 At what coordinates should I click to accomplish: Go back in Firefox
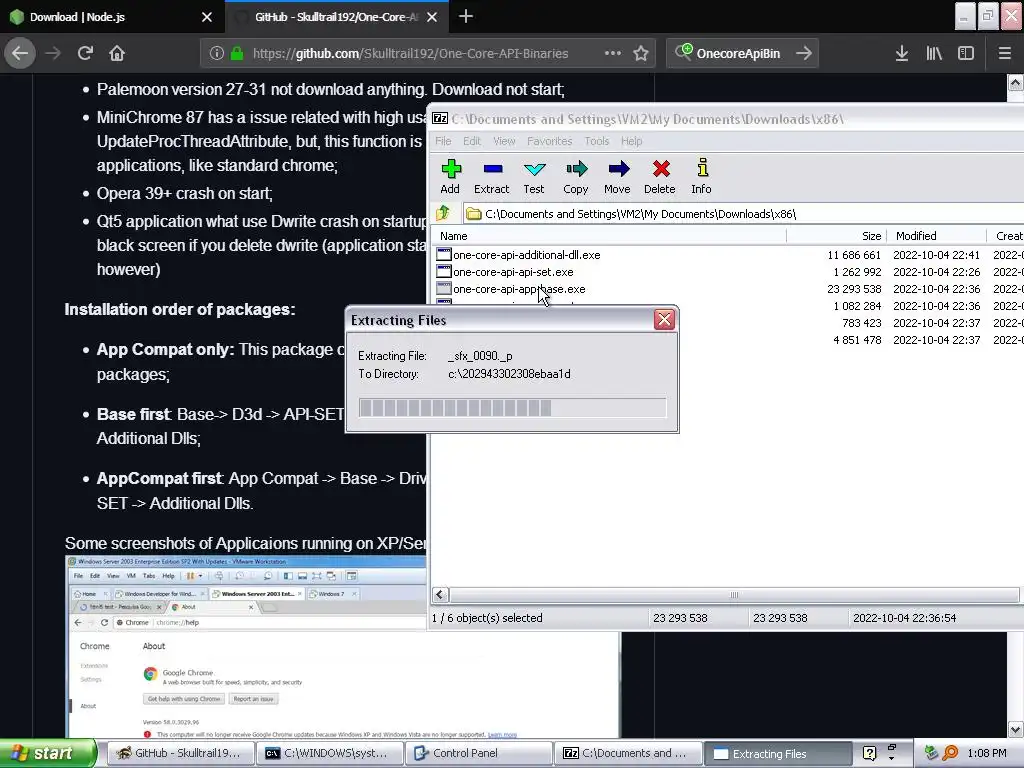(x=20, y=53)
